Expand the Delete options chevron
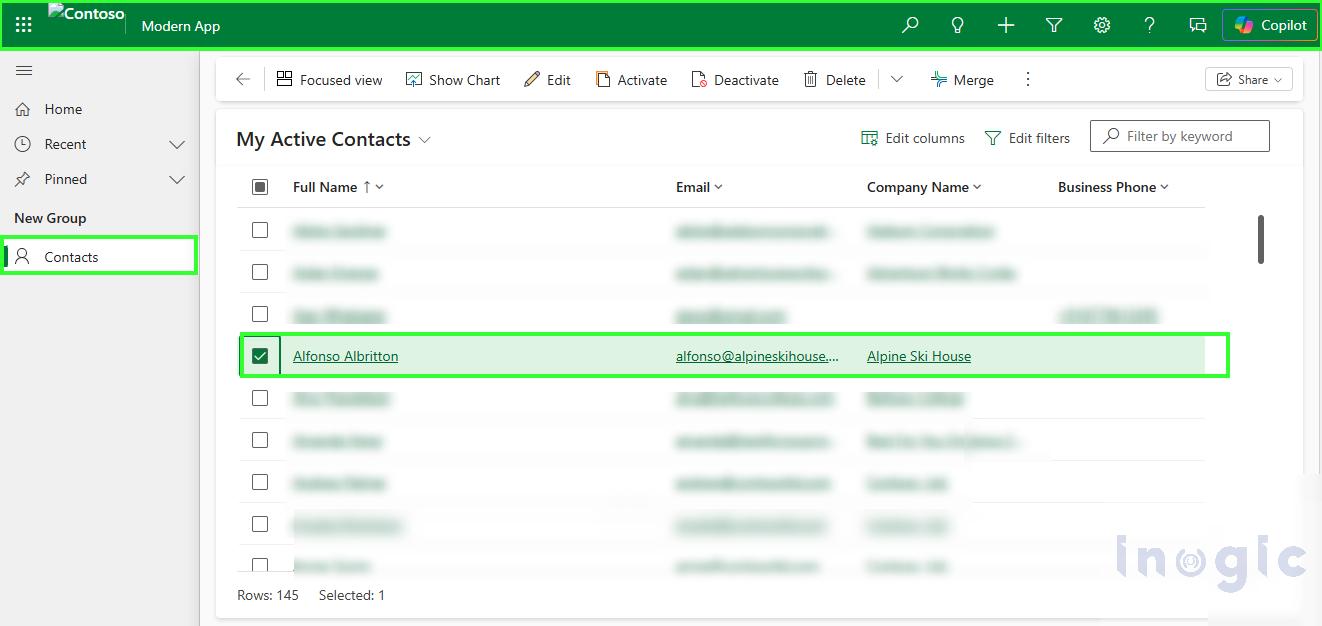The image size is (1322, 626). [897, 80]
